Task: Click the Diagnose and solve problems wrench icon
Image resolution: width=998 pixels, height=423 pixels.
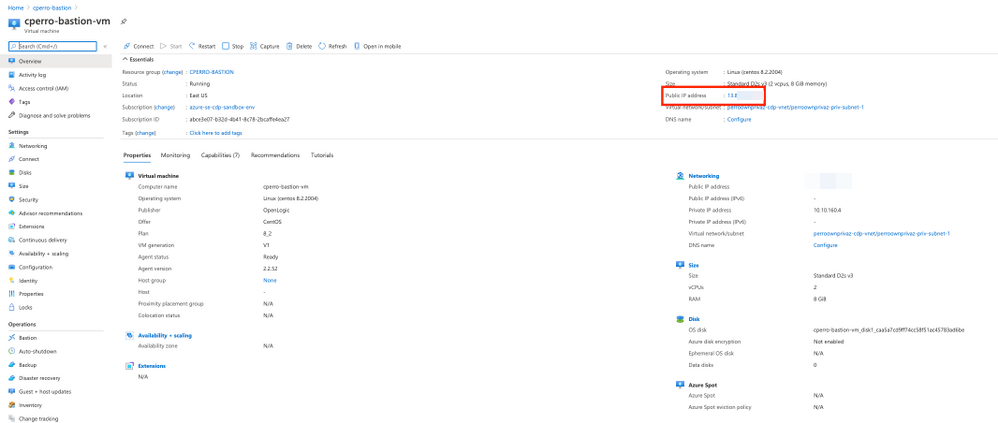Action: click(x=11, y=116)
